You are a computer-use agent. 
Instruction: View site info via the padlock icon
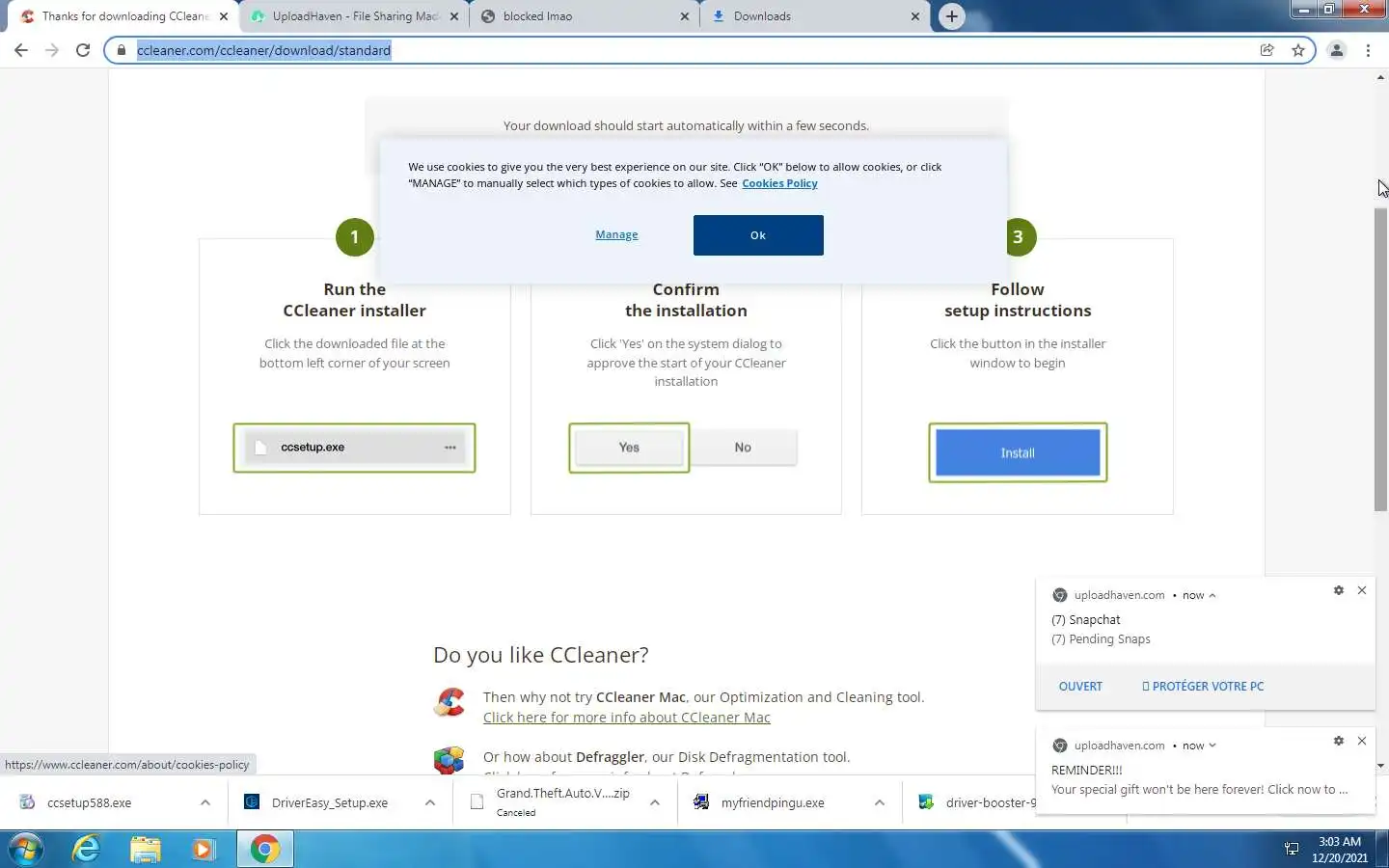pyautogui.click(x=122, y=50)
